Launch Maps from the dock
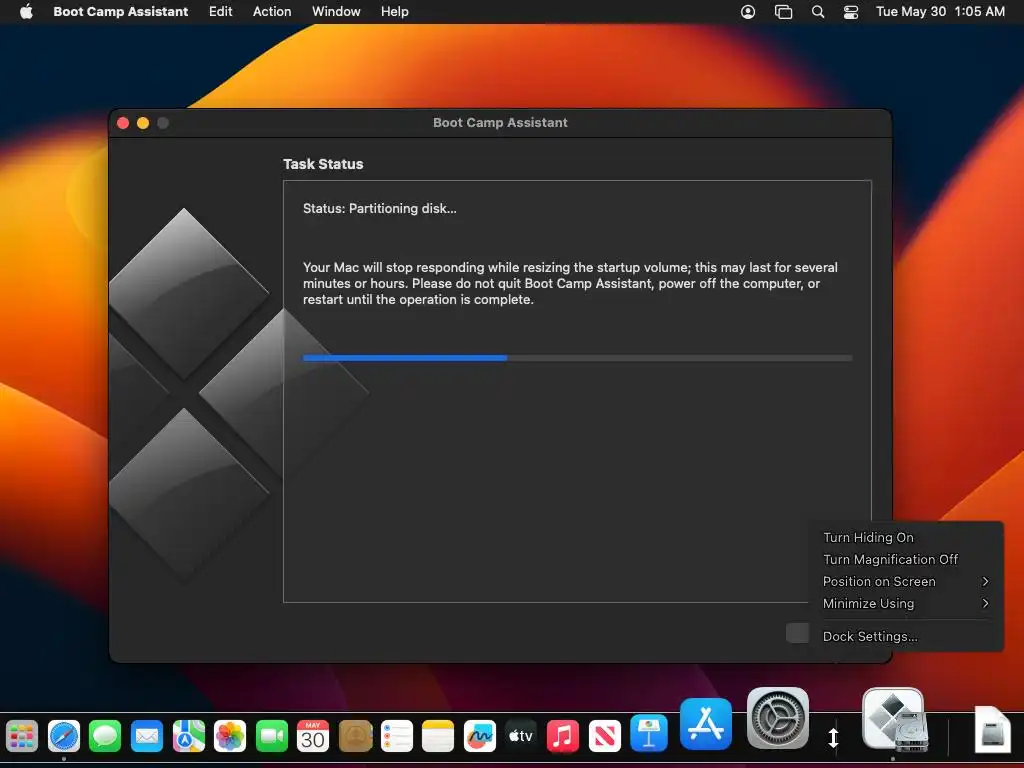This screenshot has height=768, width=1024. [x=189, y=737]
